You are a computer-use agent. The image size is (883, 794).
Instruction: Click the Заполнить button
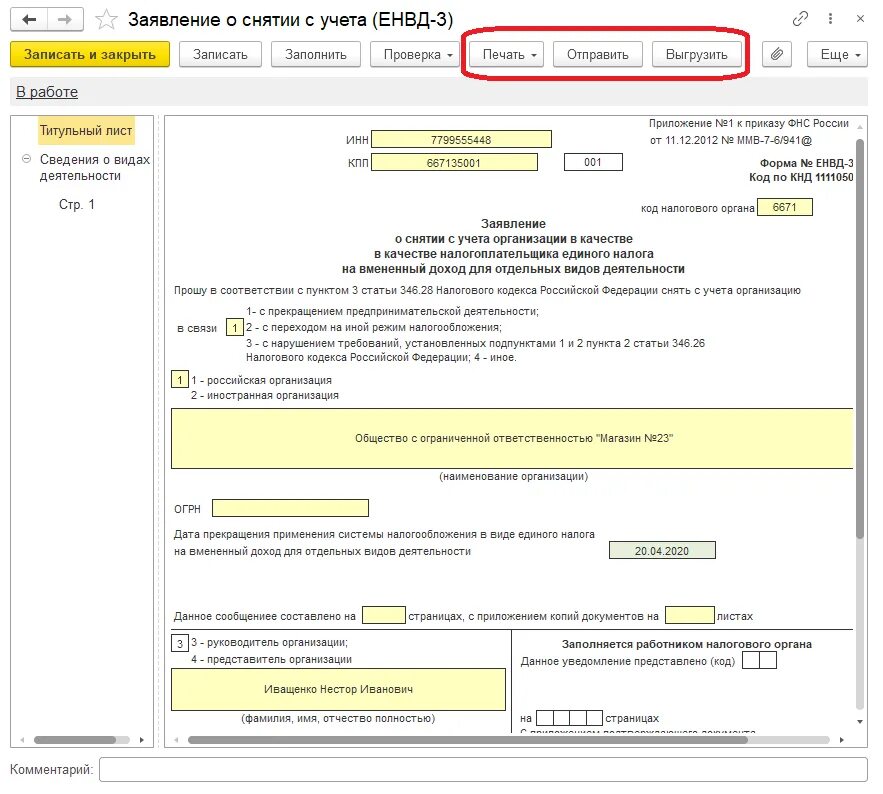click(x=315, y=54)
